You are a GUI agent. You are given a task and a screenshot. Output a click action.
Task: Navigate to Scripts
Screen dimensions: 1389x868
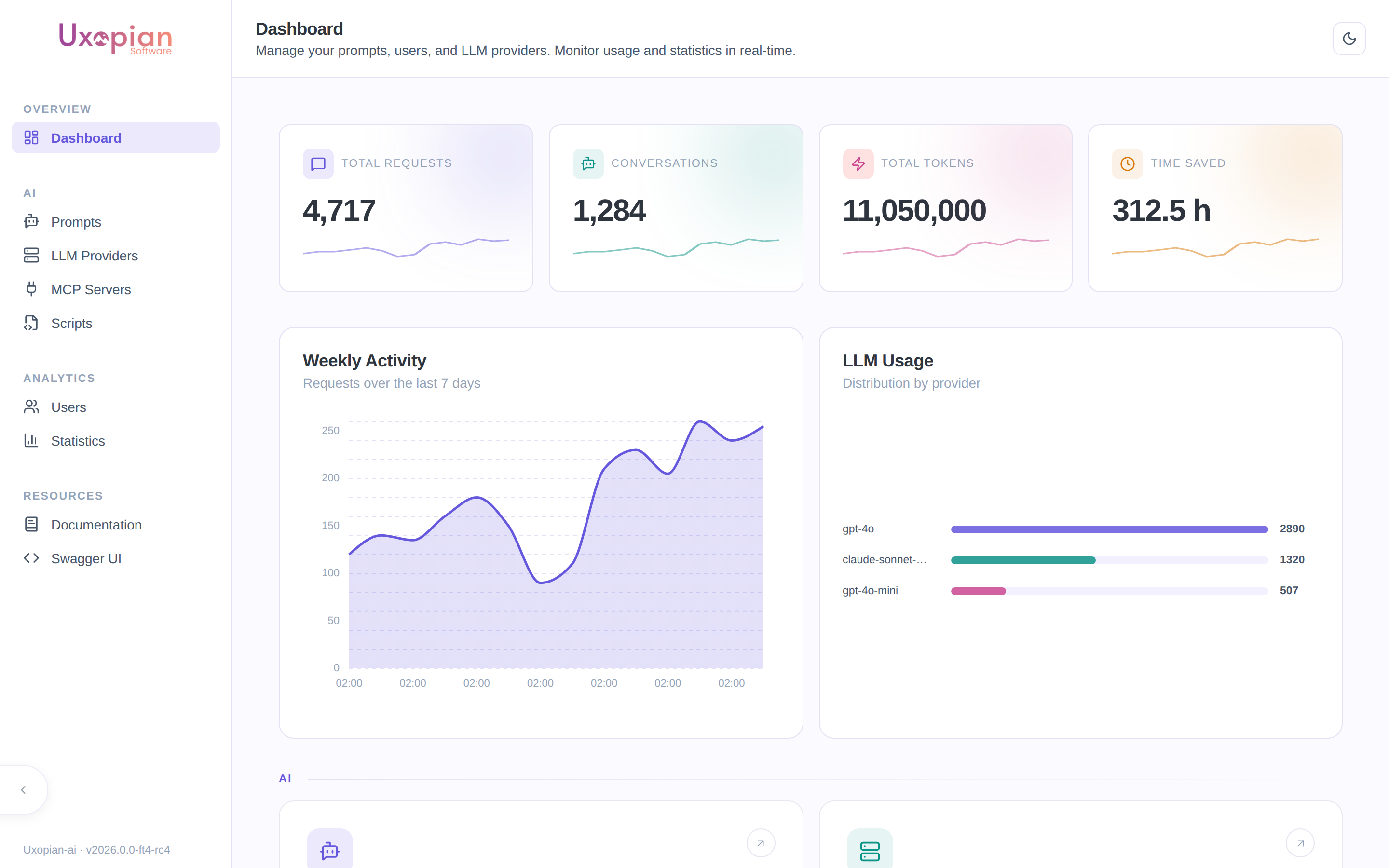[115, 323]
